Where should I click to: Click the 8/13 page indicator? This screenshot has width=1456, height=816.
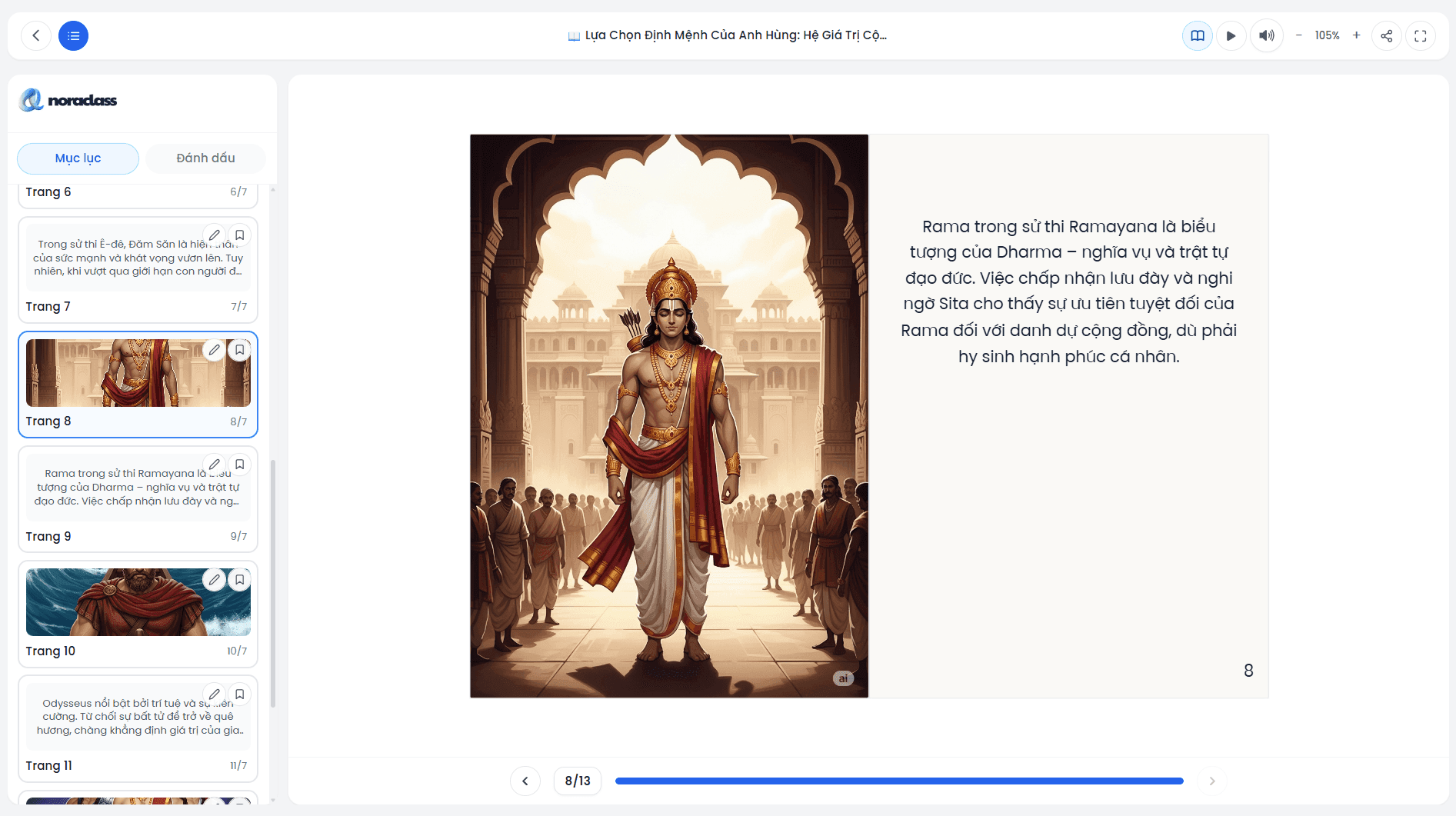(x=578, y=781)
